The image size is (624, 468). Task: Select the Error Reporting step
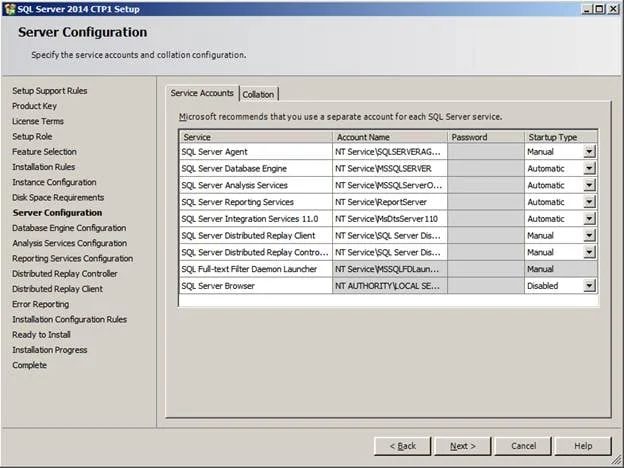41,304
